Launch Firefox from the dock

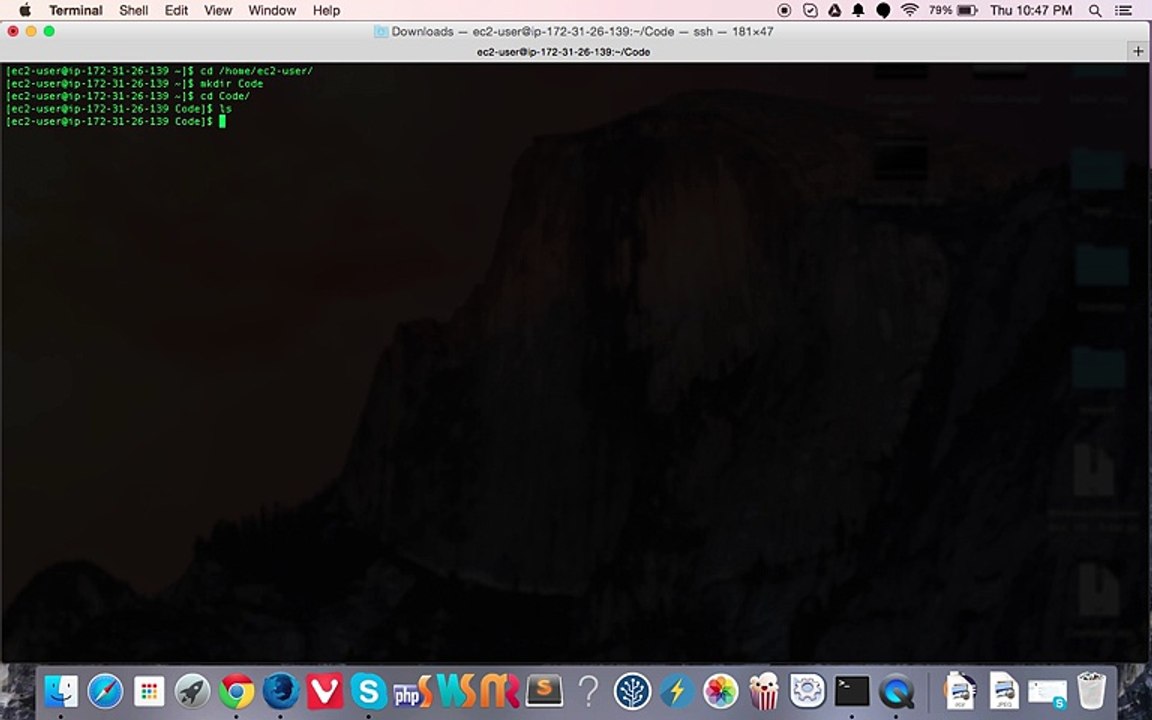tap(281, 691)
